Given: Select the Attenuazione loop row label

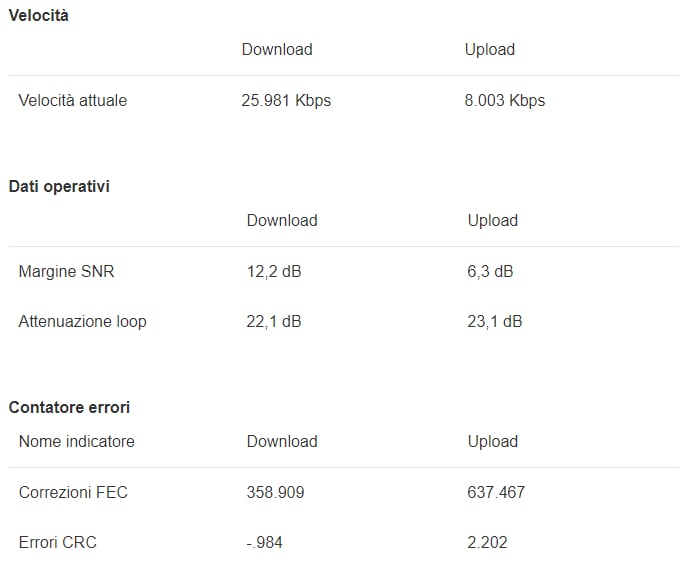Looking at the screenshot, I should tap(82, 321).
